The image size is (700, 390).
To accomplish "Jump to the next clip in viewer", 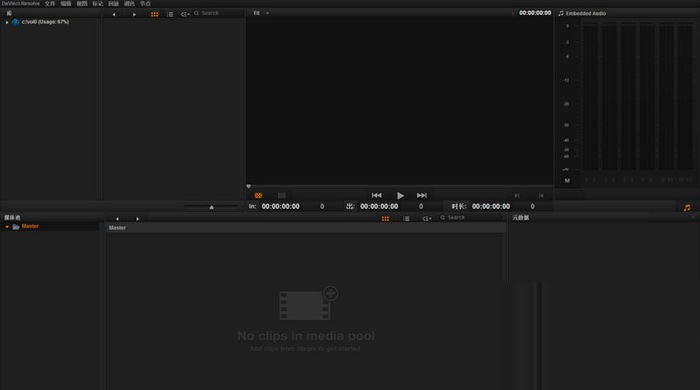I will pyautogui.click(x=421, y=195).
